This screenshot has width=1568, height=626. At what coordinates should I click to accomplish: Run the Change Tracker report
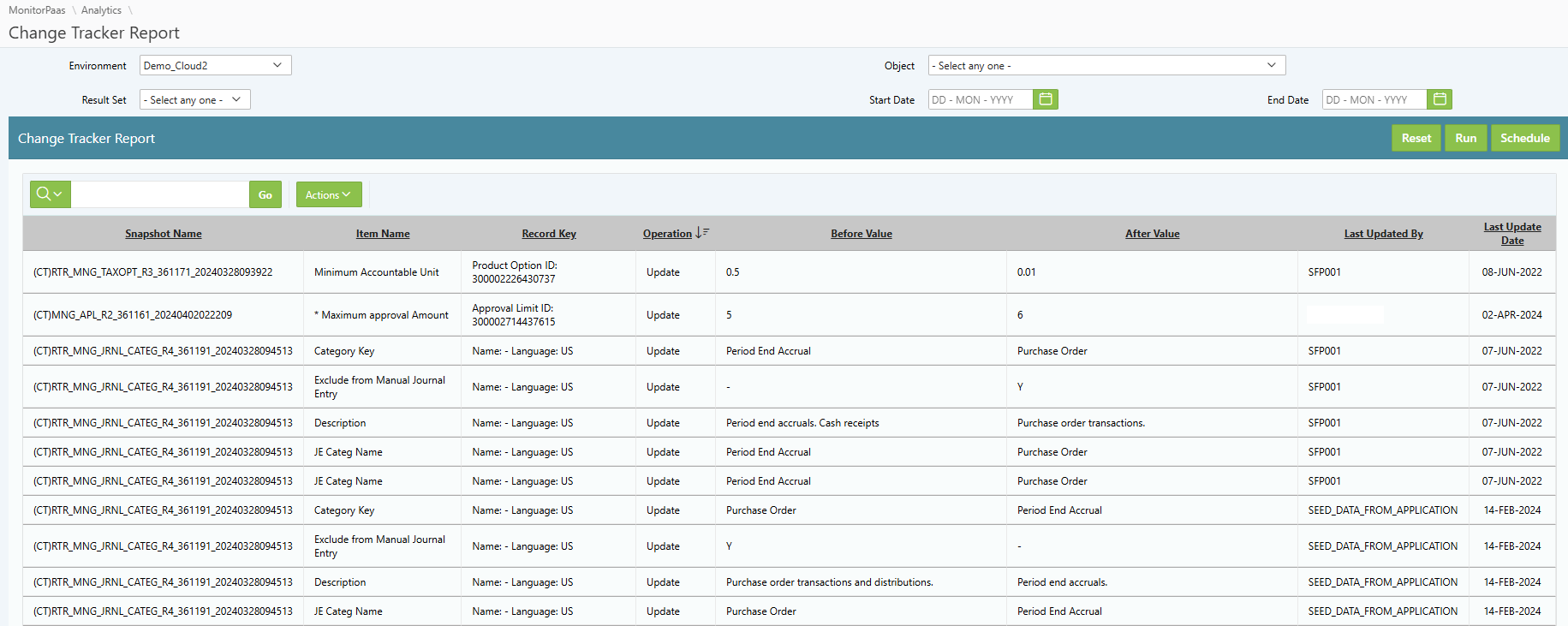click(1465, 138)
